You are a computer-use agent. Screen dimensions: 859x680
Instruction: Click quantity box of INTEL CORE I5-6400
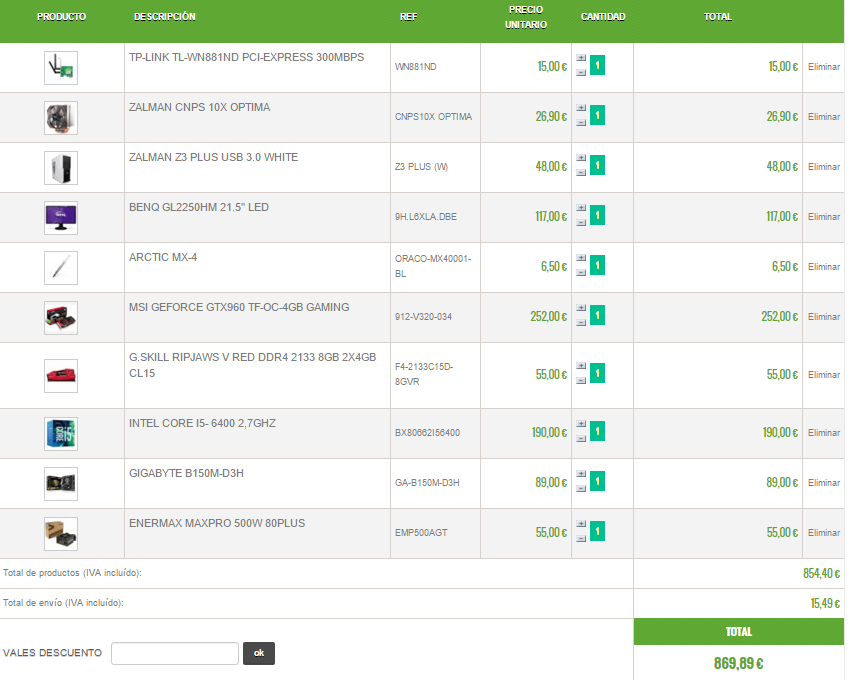(x=597, y=431)
